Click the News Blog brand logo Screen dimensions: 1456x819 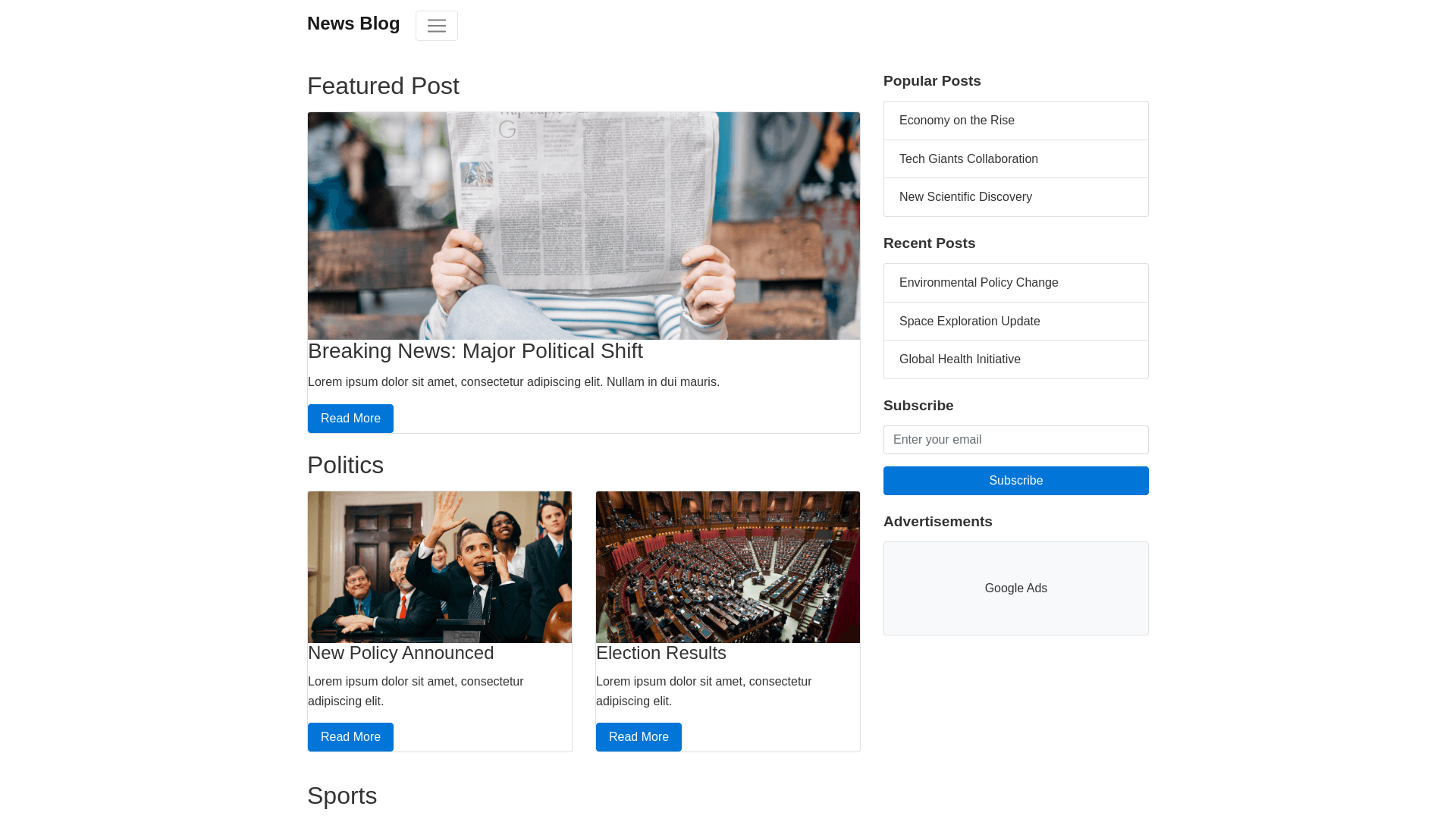point(353,24)
